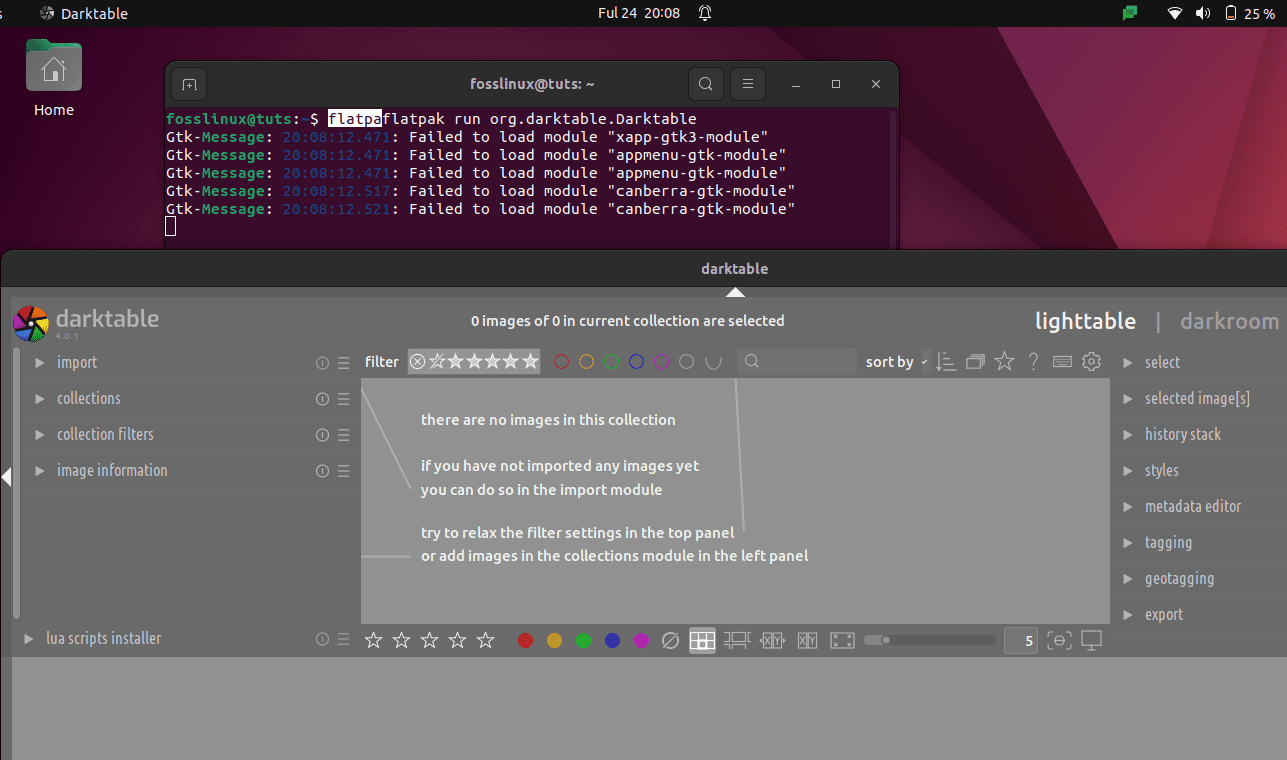
Task: Open darktable preferences with the gear icon
Action: pyautogui.click(x=1091, y=361)
